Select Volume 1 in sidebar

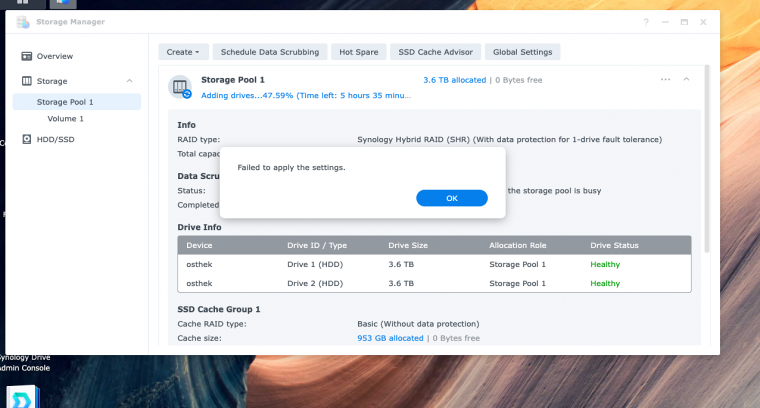(x=65, y=119)
